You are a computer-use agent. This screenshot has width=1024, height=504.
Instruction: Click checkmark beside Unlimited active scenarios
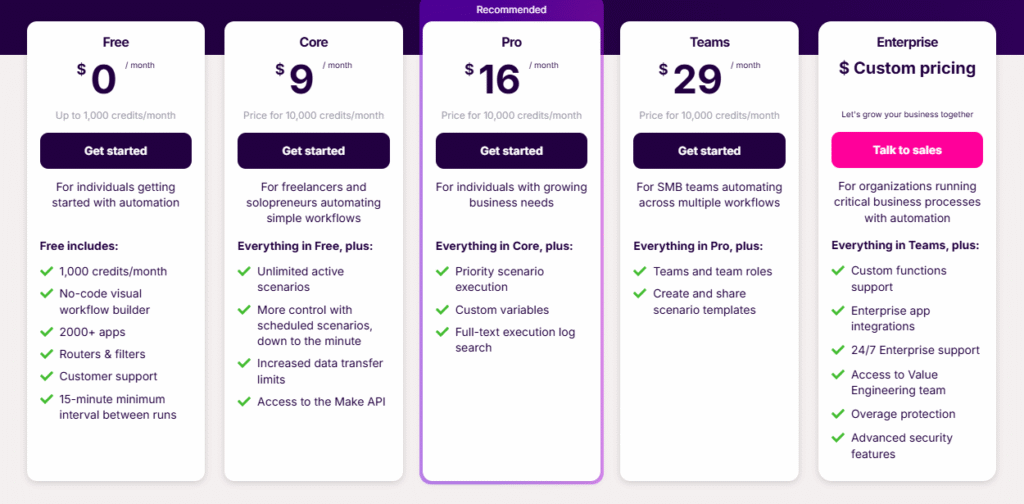coord(244,271)
